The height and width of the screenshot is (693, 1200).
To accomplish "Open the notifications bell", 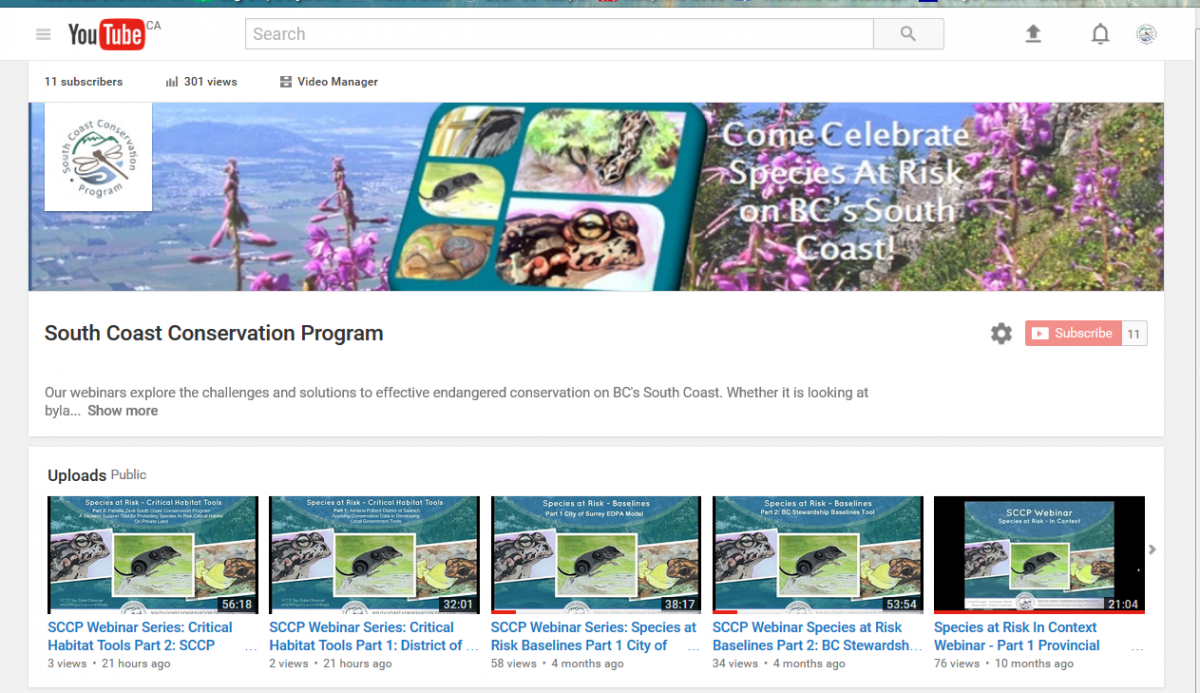I will 1100,35.
